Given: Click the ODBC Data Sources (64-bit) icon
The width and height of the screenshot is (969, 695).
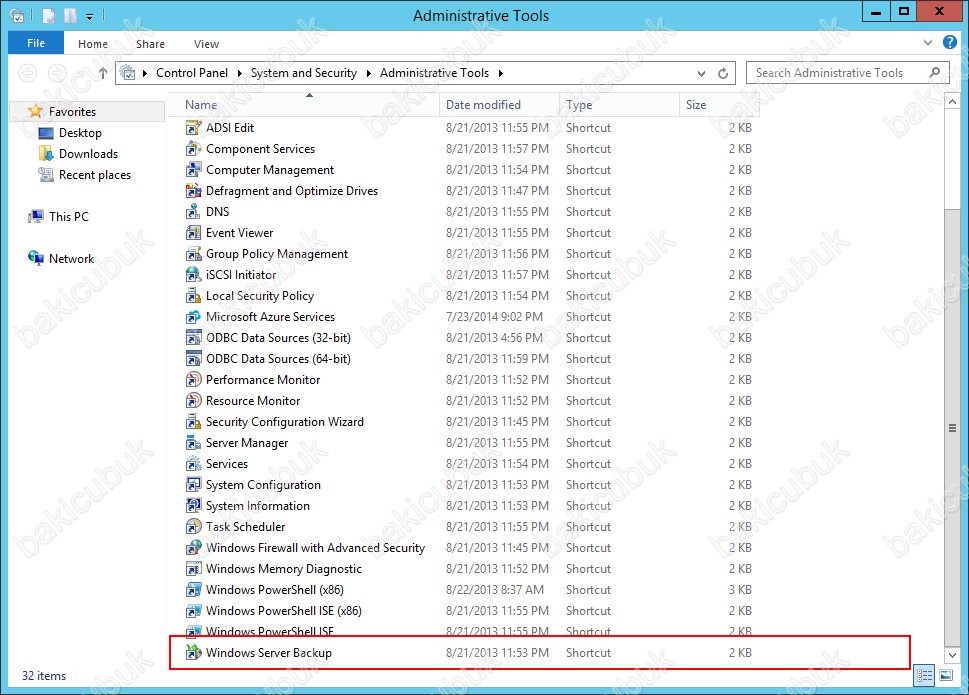Looking at the screenshot, I should coord(193,359).
